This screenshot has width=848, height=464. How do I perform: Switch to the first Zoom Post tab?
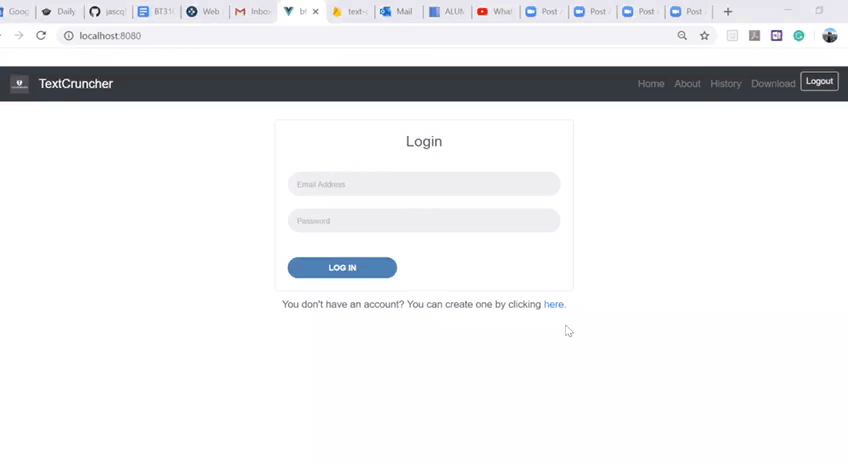pos(544,11)
